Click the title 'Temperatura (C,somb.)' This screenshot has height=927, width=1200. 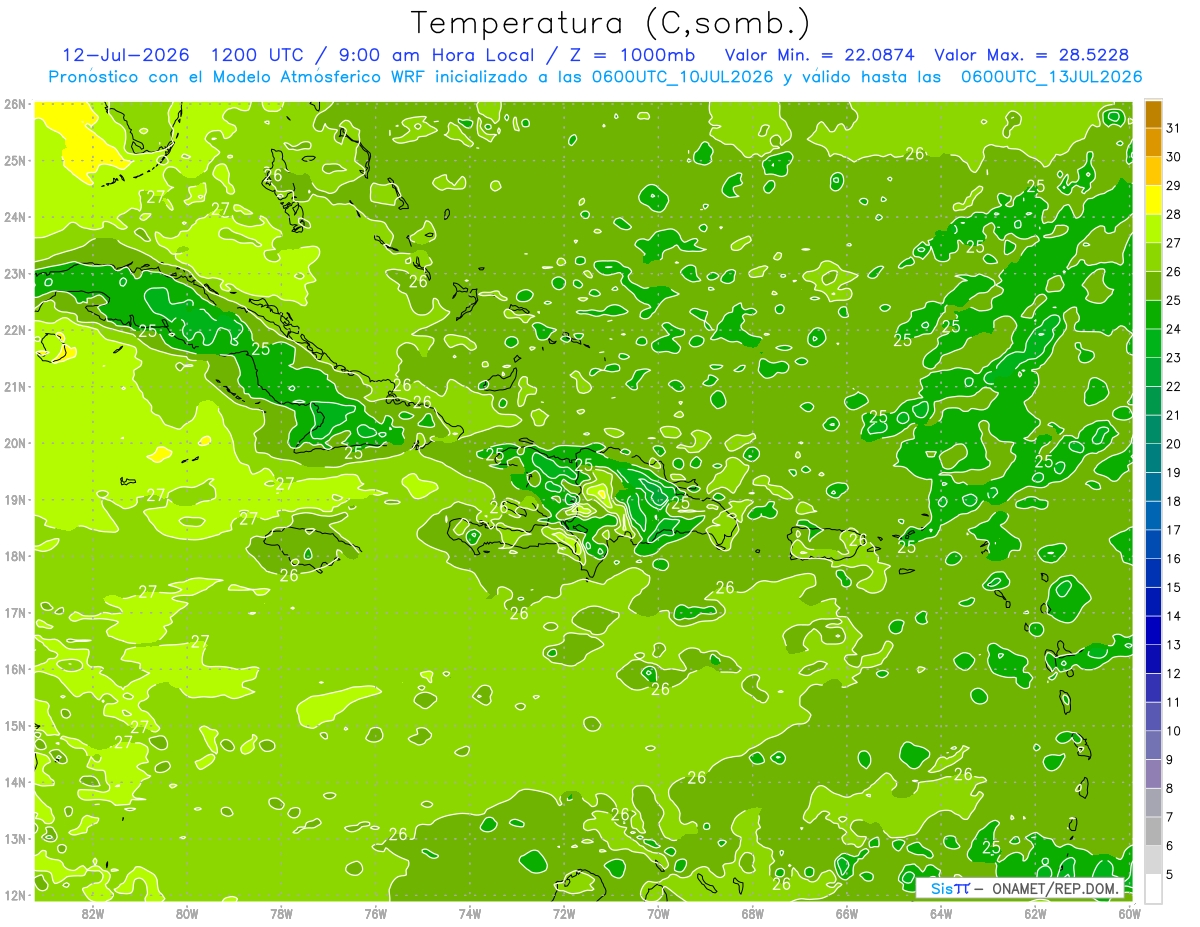click(610, 23)
